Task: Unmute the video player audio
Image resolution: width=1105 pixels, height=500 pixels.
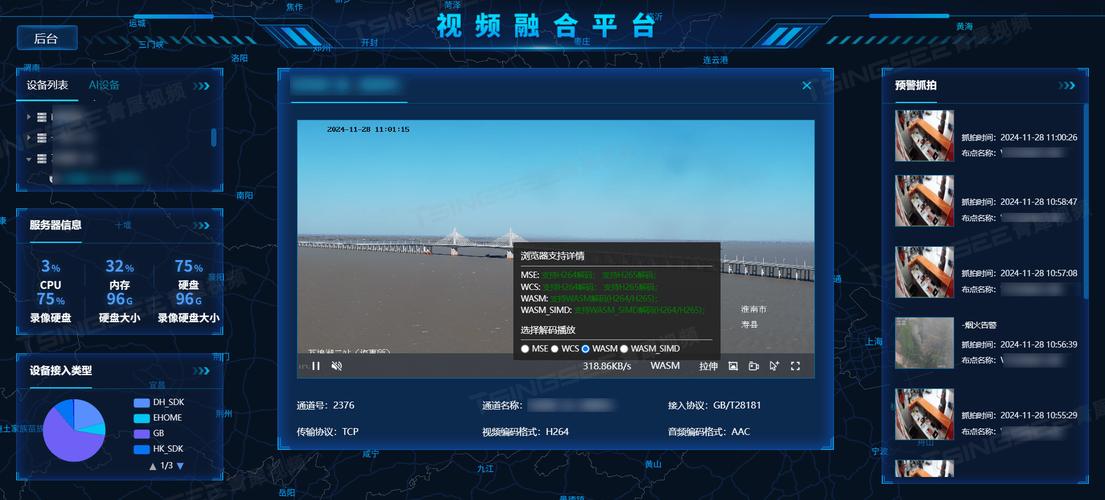Action: [337, 365]
